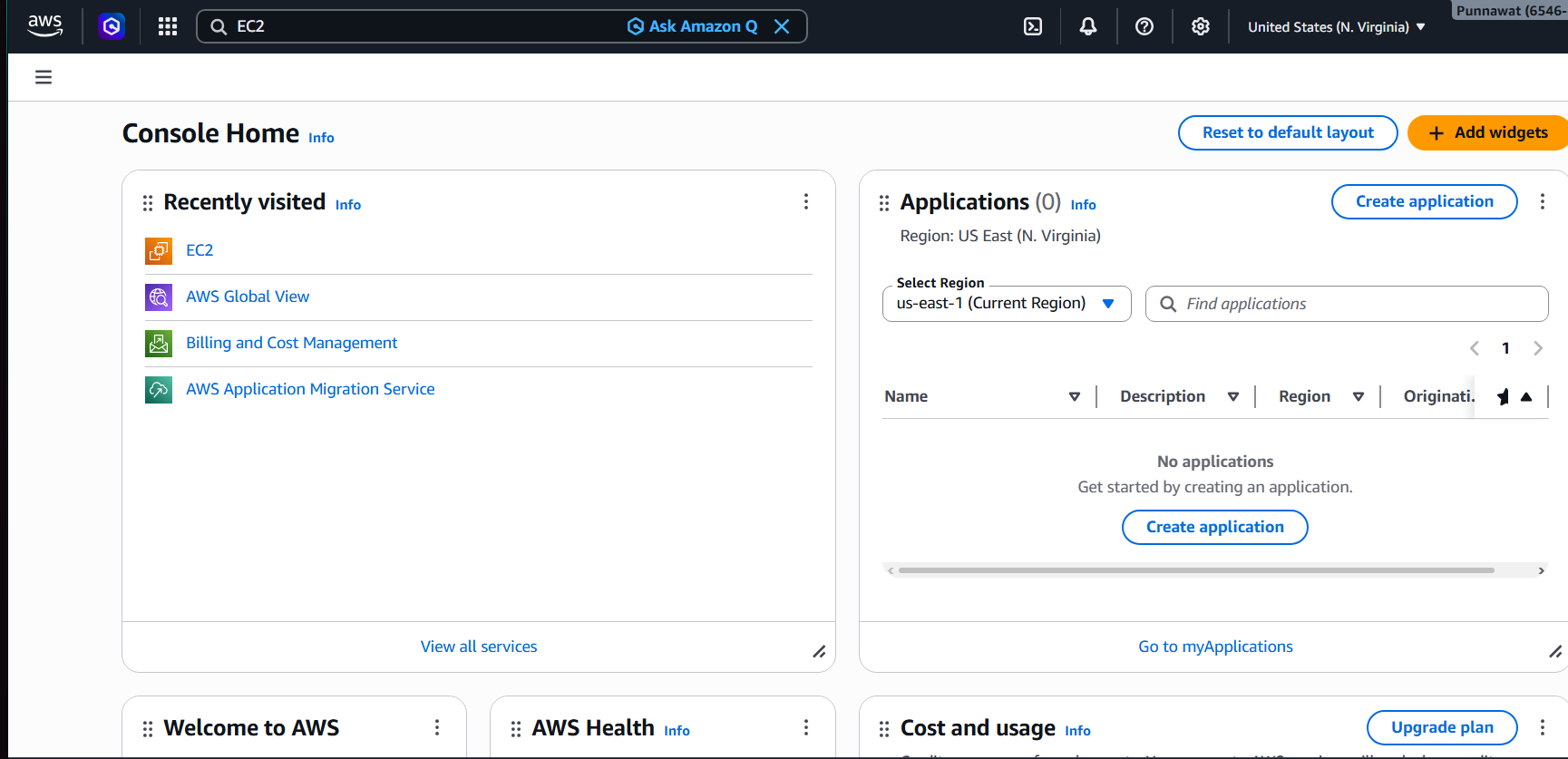Click the search magnifier icon in search bar
The width and height of the screenshot is (1568, 759).
(219, 27)
